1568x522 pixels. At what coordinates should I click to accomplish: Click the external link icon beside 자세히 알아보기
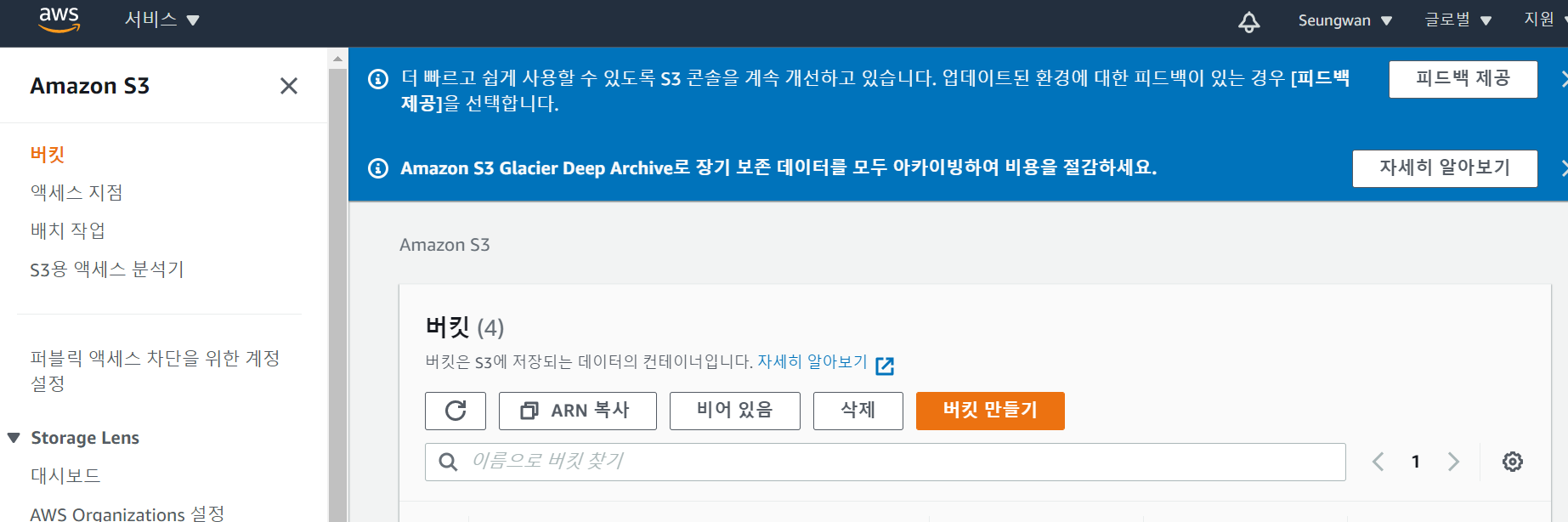click(885, 366)
